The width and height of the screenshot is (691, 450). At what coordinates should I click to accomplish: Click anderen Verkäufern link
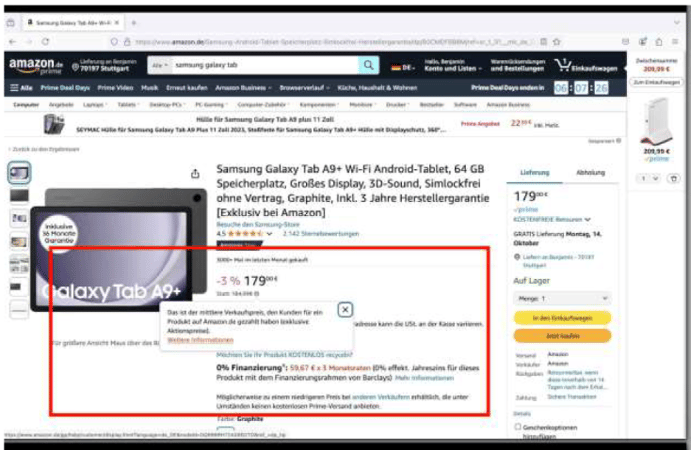pyautogui.click(x=381, y=397)
